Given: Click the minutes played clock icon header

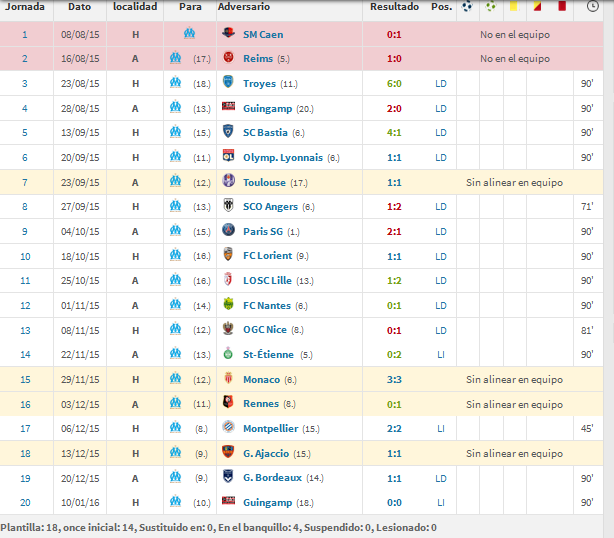Looking at the screenshot, I should 592,6.
